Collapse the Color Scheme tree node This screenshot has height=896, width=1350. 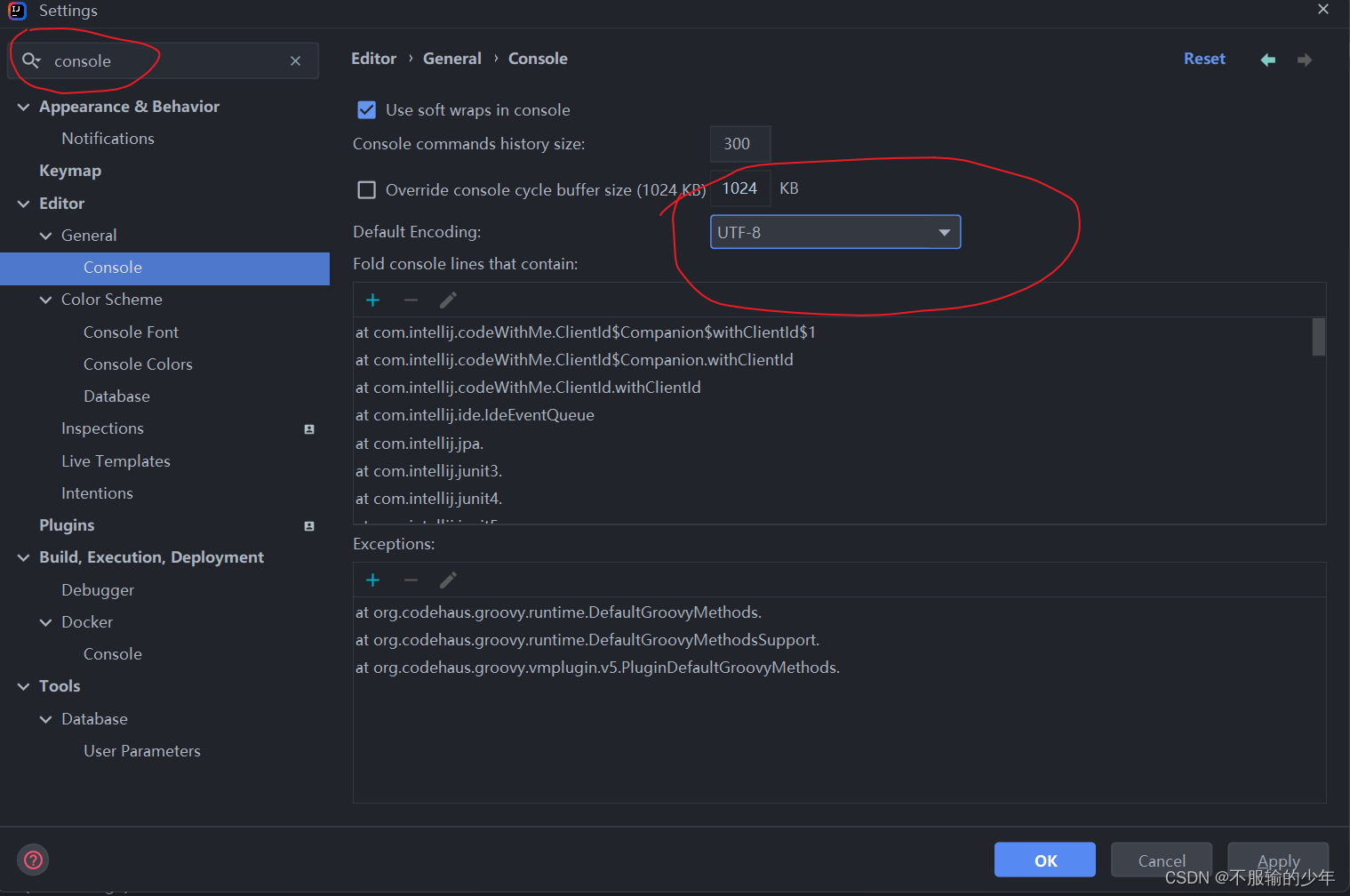click(46, 300)
